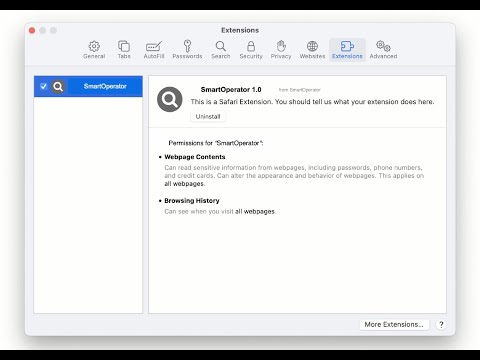
Task: Open the Privacy preferences pane
Action: [281, 50]
